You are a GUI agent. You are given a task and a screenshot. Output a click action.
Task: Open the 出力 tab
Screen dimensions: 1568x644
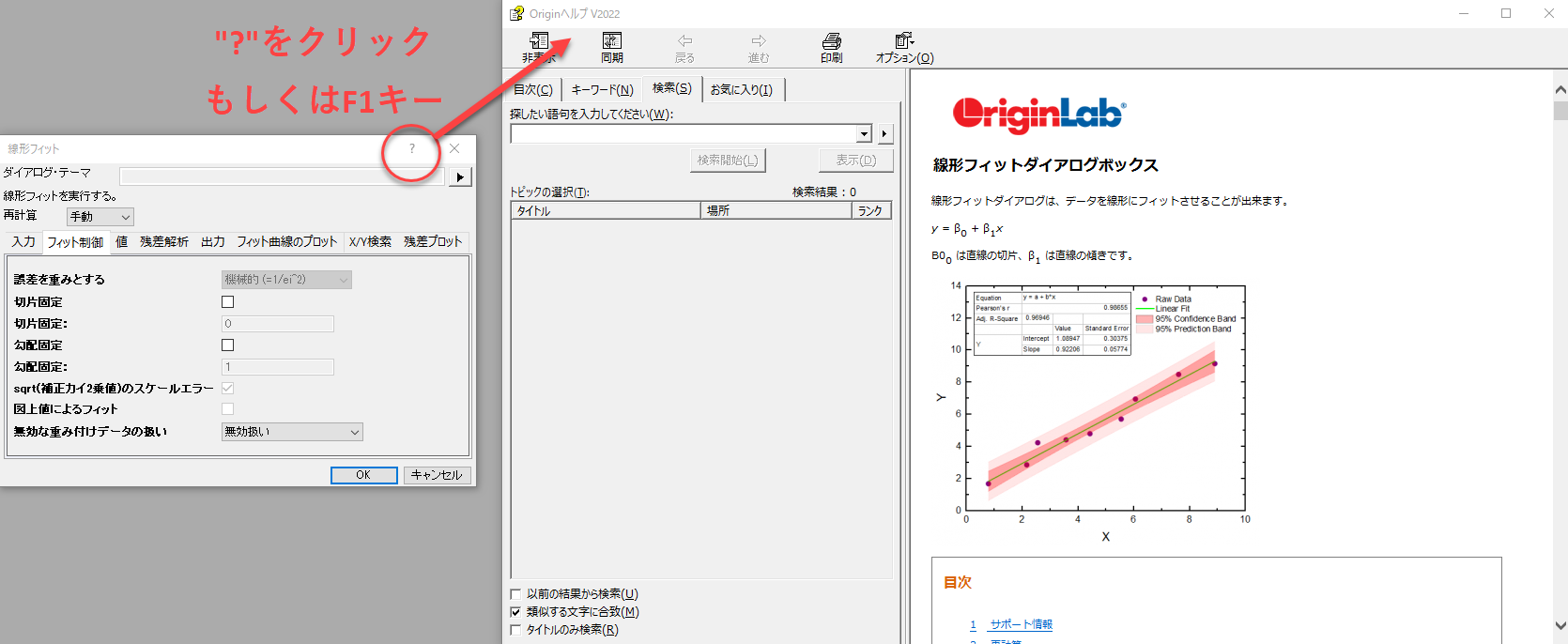(213, 241)
